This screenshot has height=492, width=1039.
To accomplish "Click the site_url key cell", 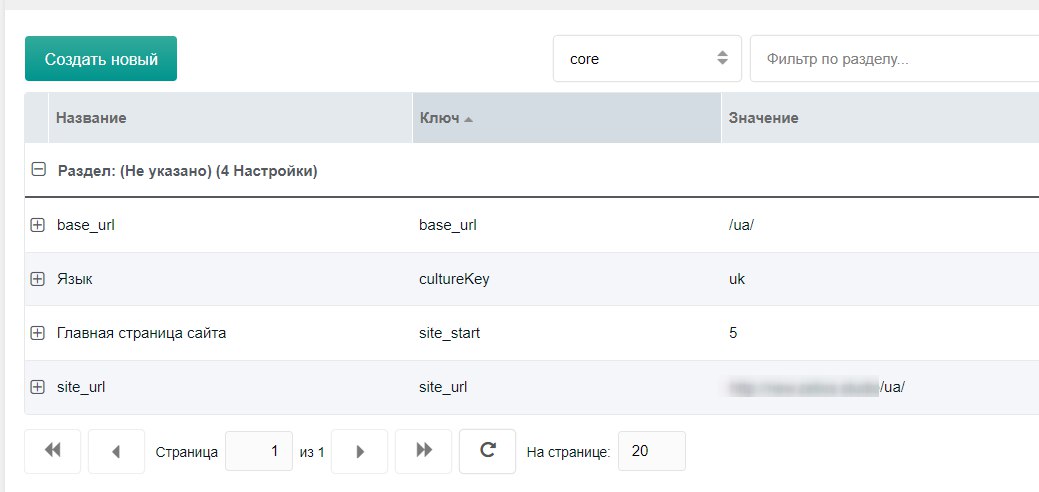I will (x=443, y=387).
